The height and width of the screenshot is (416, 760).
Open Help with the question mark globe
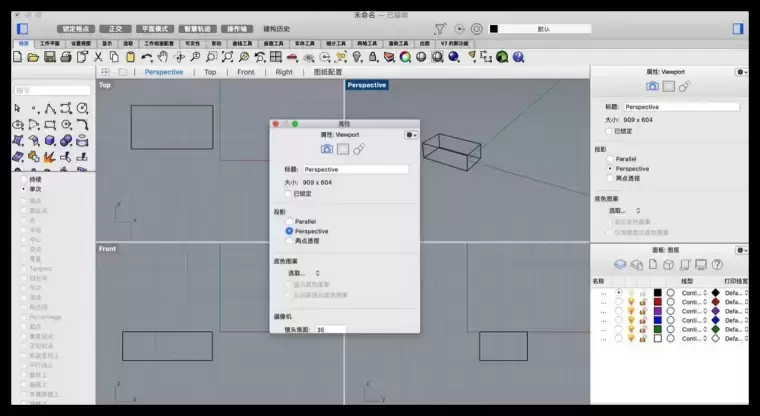(518, 57)
